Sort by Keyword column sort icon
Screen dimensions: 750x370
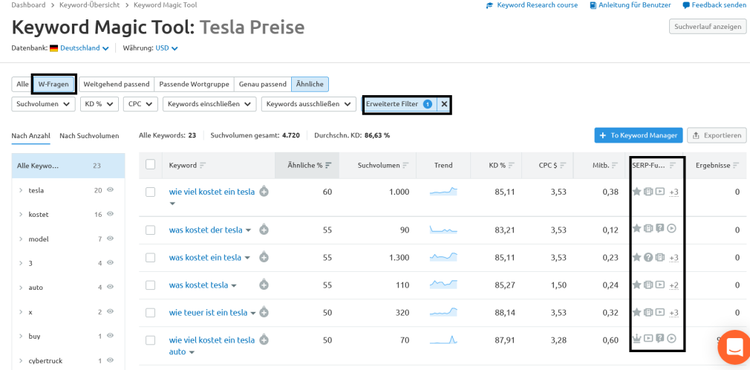[203, 165]
